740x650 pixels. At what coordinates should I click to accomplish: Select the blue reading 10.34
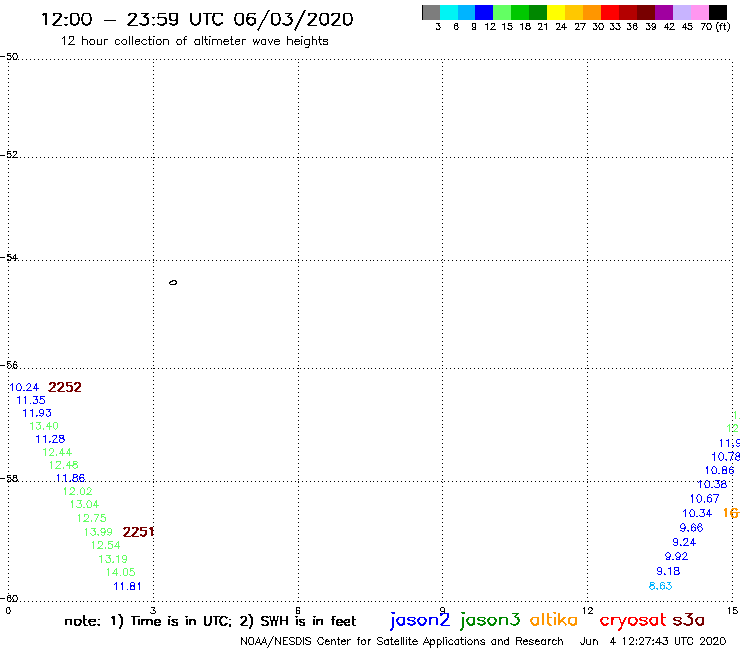pos(697,514)
